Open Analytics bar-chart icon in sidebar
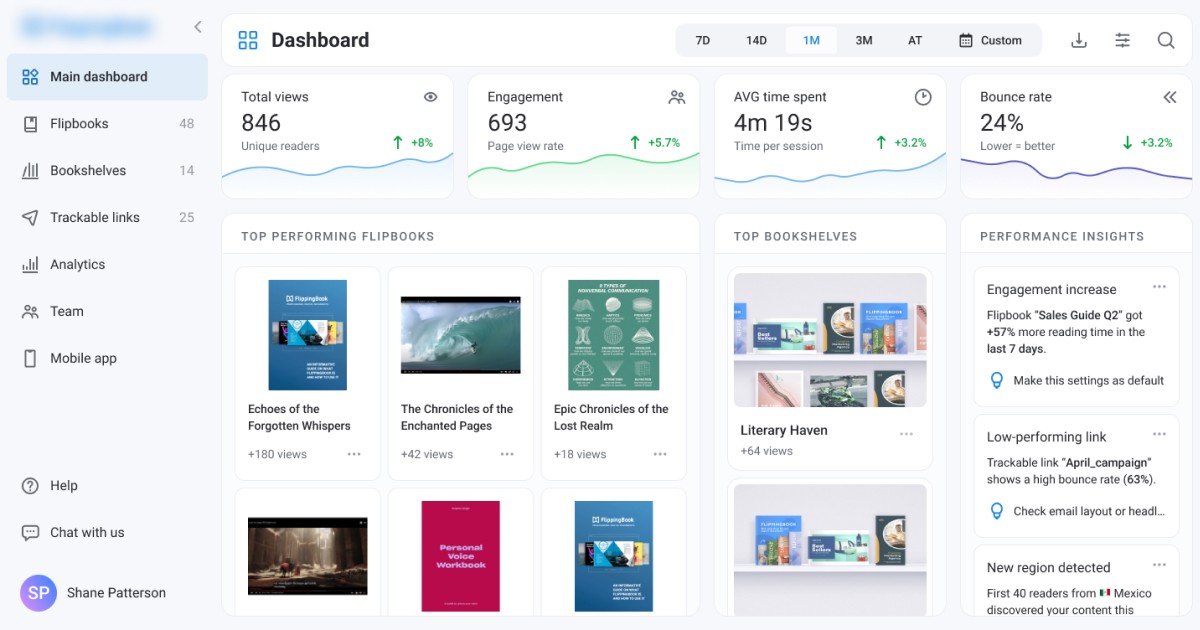The width and height of the screenshot is (1200, 630). (x=30, y=265)
